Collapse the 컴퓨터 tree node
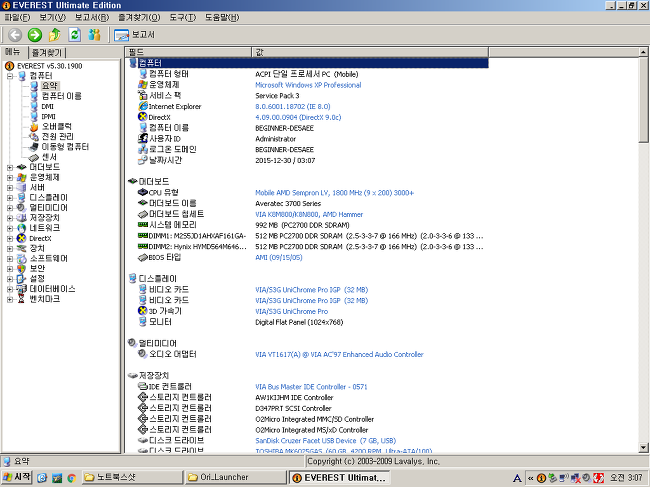 tap(10, 76)
